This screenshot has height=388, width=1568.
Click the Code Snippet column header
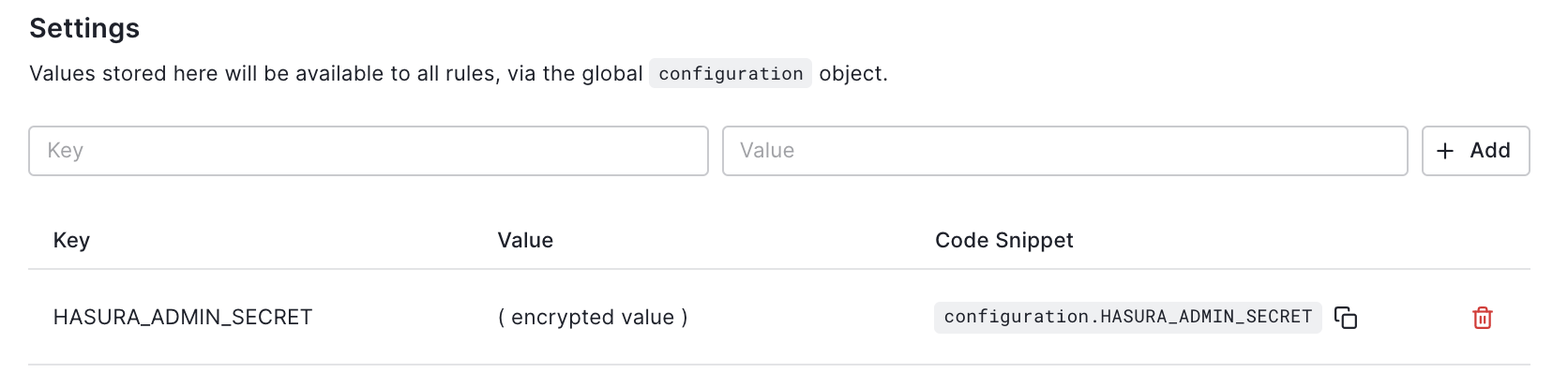coord(1003,241)
